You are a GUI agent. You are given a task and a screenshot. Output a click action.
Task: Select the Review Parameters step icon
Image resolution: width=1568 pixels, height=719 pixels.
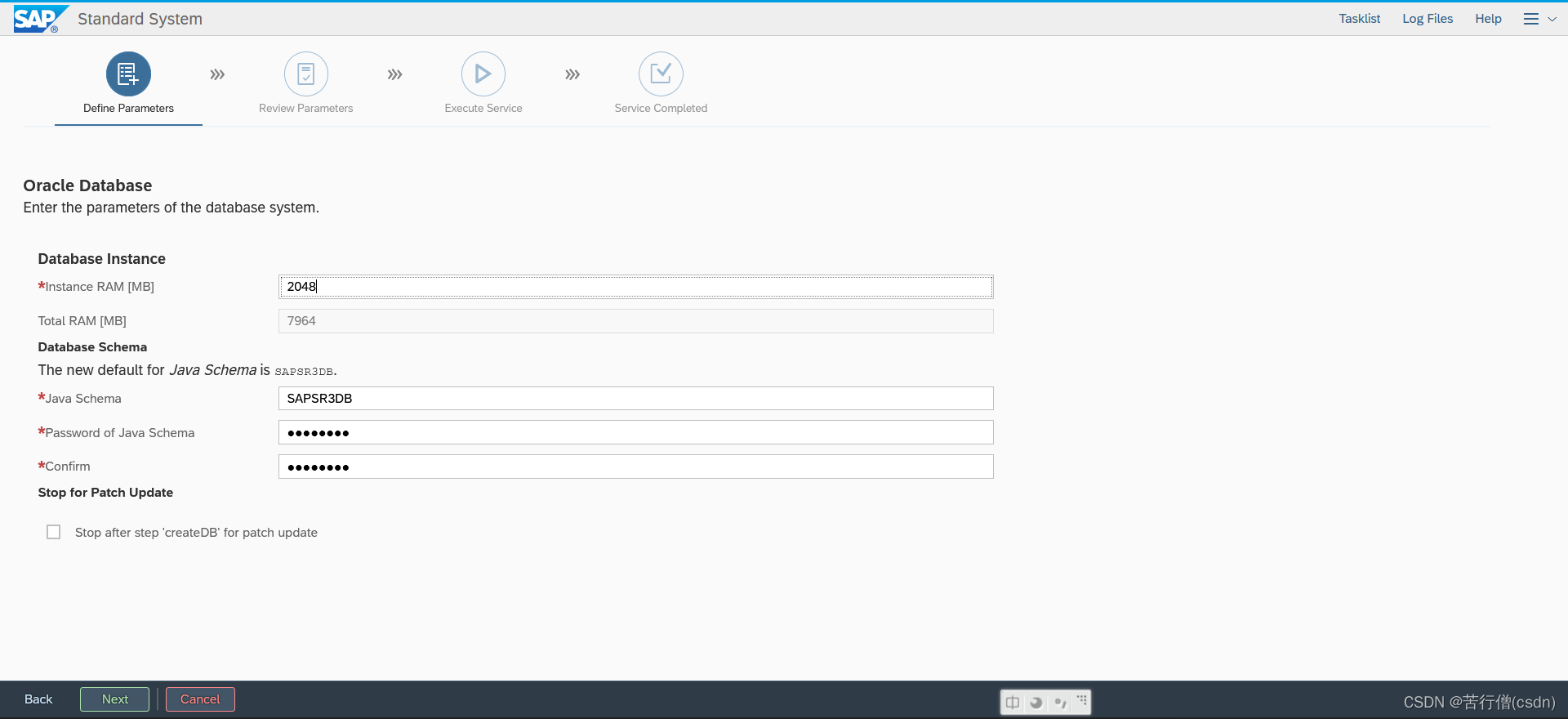[306, 74]
